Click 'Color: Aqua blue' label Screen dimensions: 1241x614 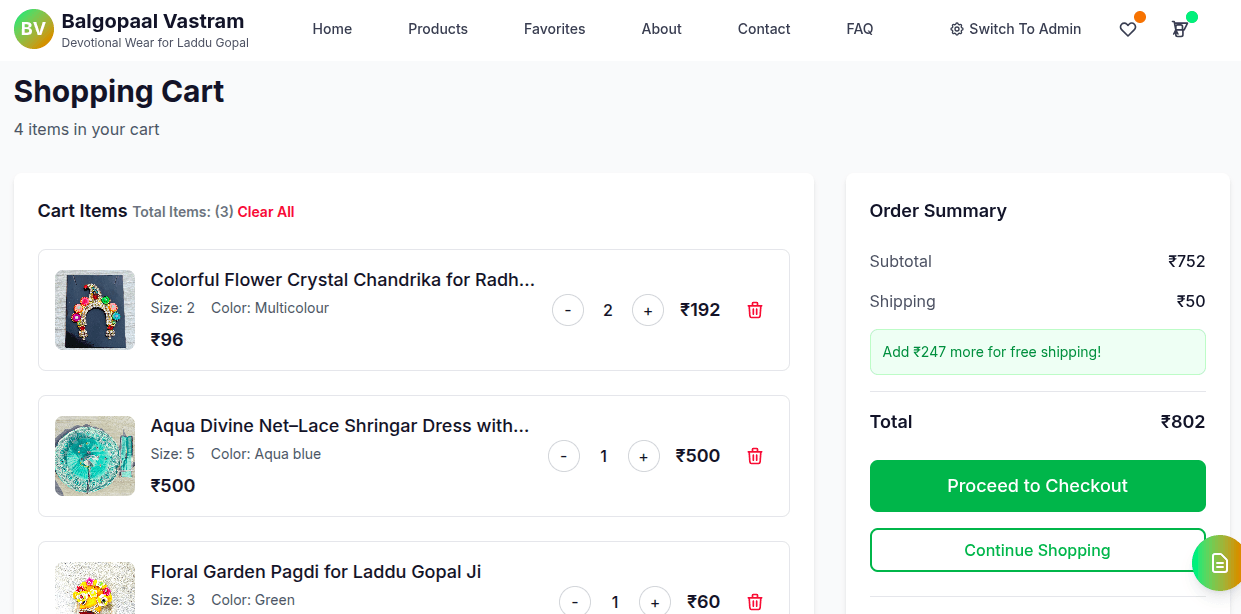click(x=266, y=454)
